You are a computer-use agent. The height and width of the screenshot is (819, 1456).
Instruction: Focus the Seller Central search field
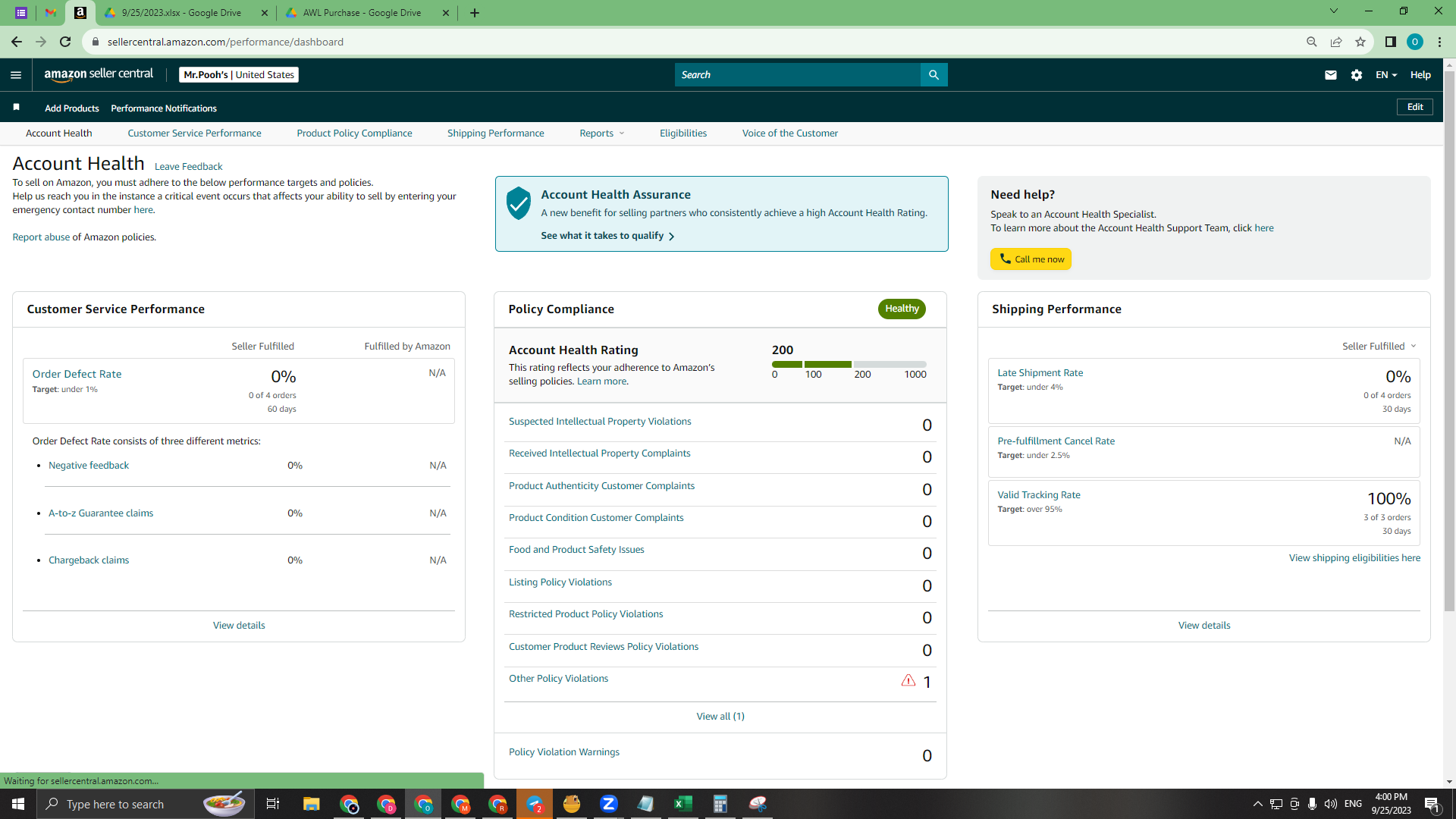[797, 75]
